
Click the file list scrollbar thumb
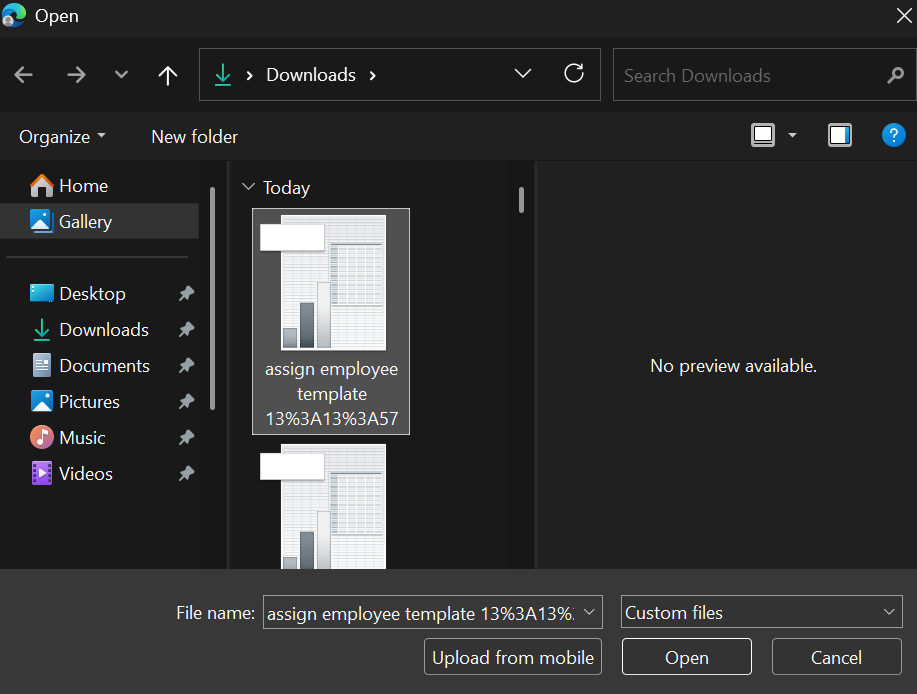tap(521, 200)
